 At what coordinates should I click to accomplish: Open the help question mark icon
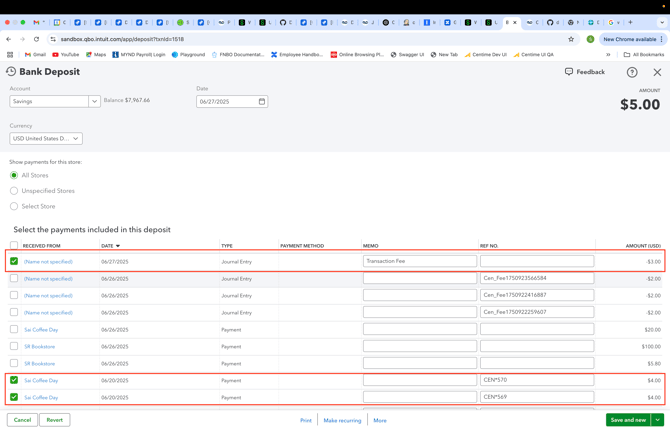pos(632,72)
